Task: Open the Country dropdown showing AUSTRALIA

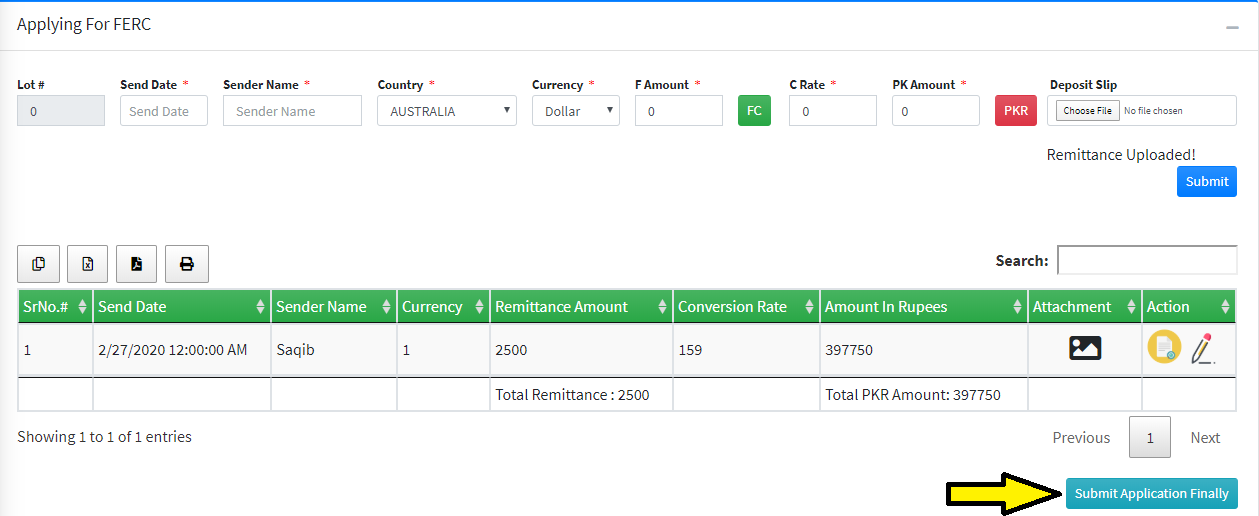Action: (447, 111)
